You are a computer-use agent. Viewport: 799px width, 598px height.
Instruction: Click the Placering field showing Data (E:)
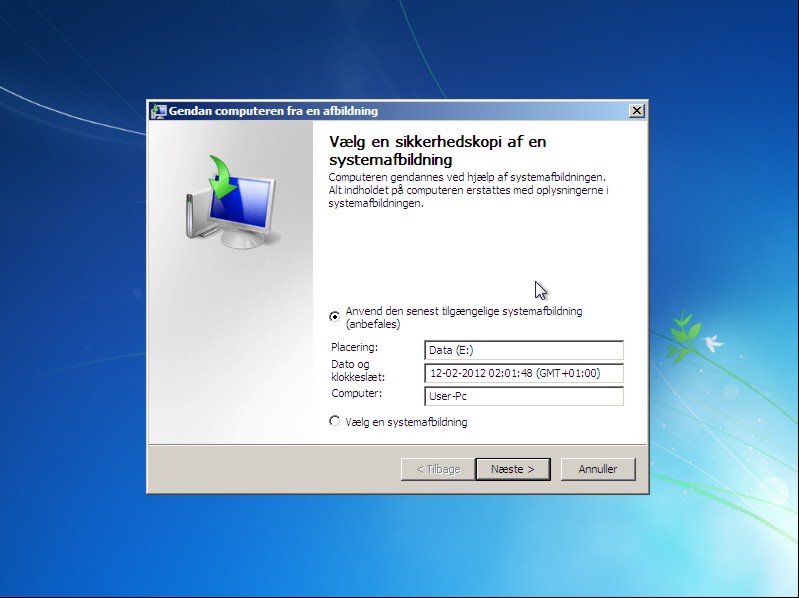pos(524,350)
